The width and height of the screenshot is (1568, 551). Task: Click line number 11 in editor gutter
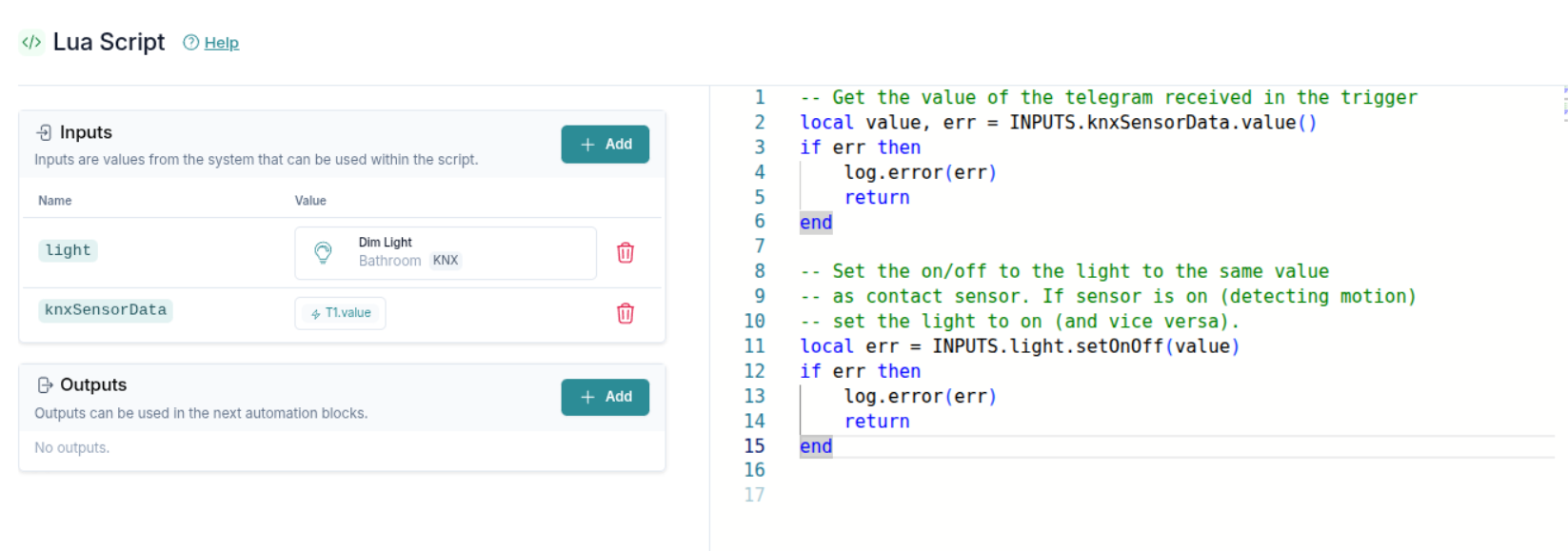click(x=754, y=346)
